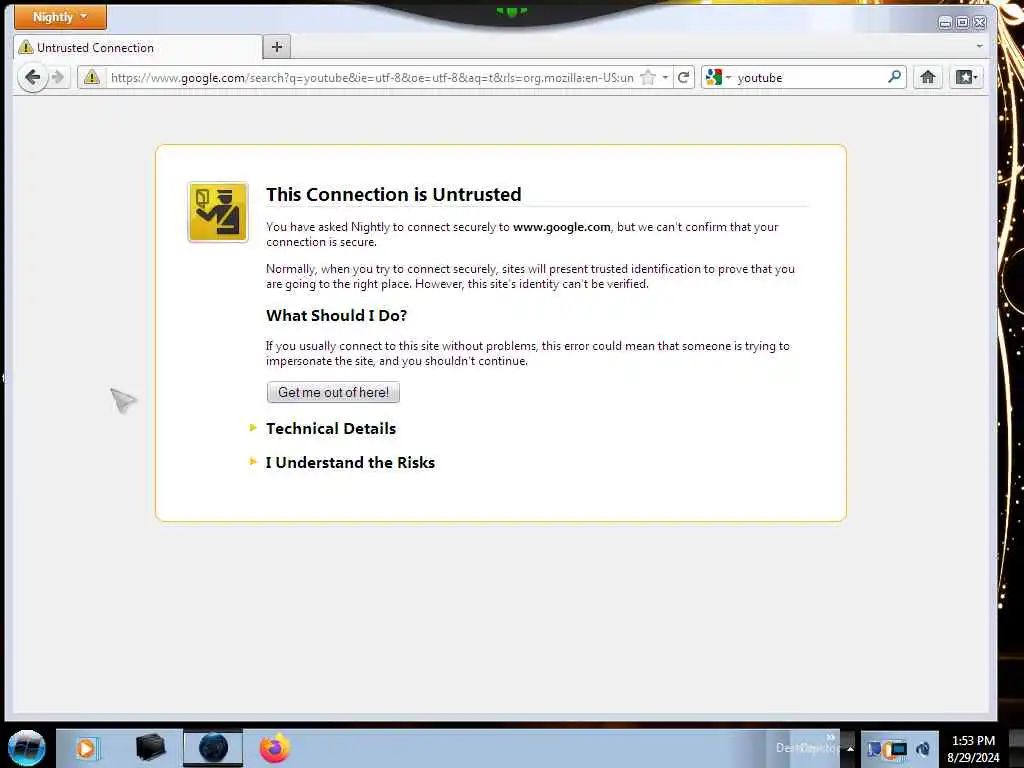The width and height of the screenshot is (1024, 768).
Task: Open a new tab with plus button
Action: [277, 47]
